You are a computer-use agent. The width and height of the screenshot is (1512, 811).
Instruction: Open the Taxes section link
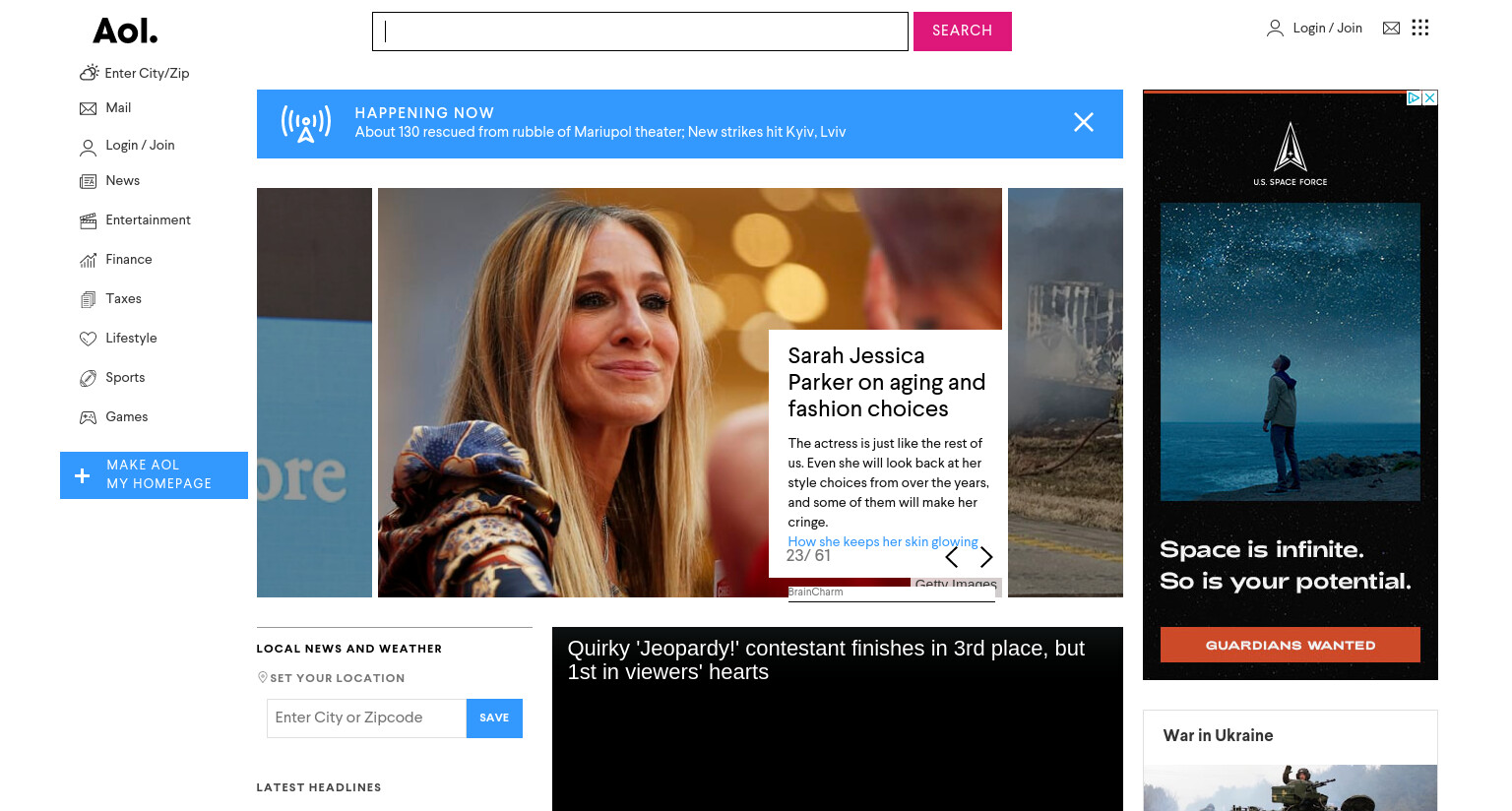point(123,299)
